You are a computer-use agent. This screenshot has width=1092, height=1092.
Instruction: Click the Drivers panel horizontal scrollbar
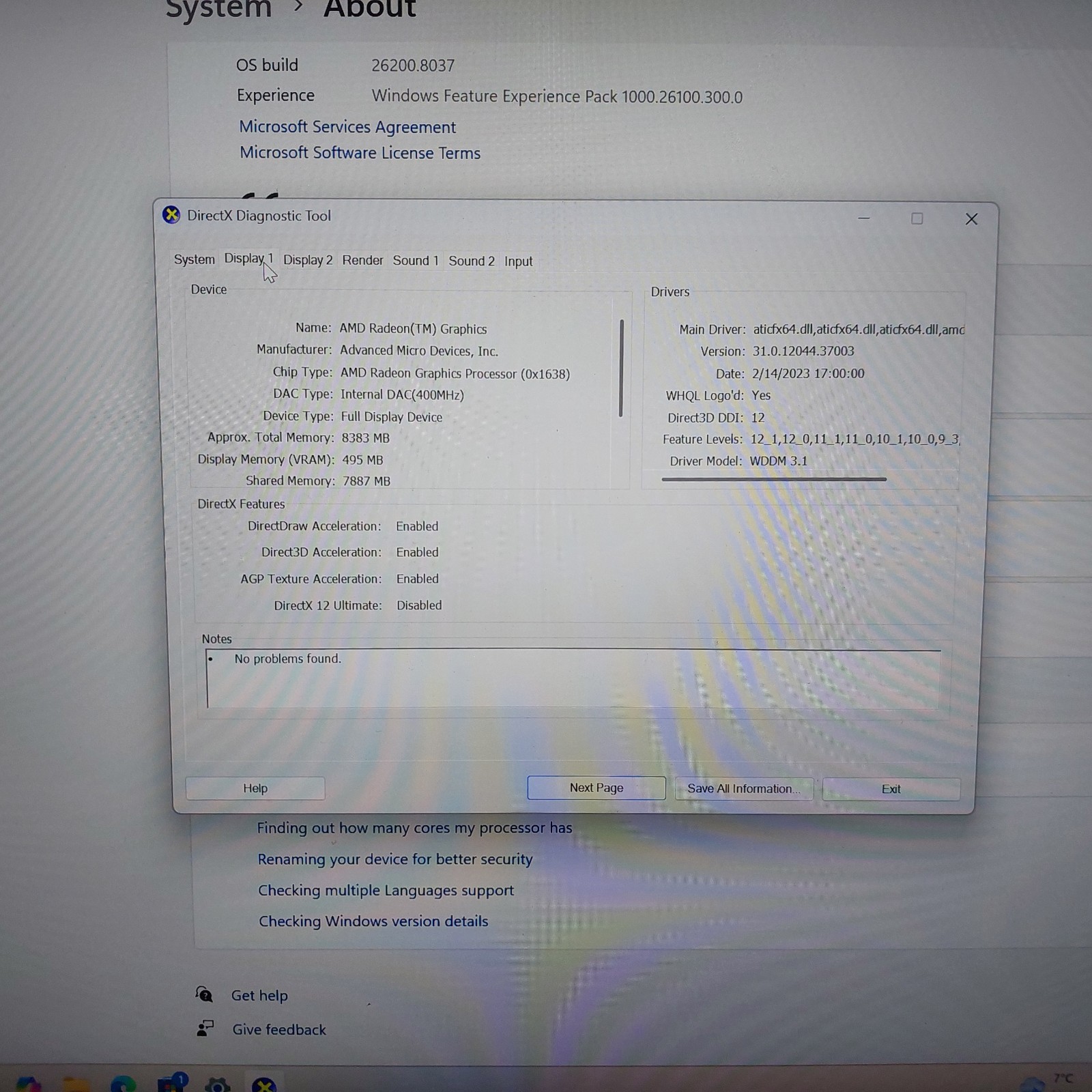click(x=774, y=479)
